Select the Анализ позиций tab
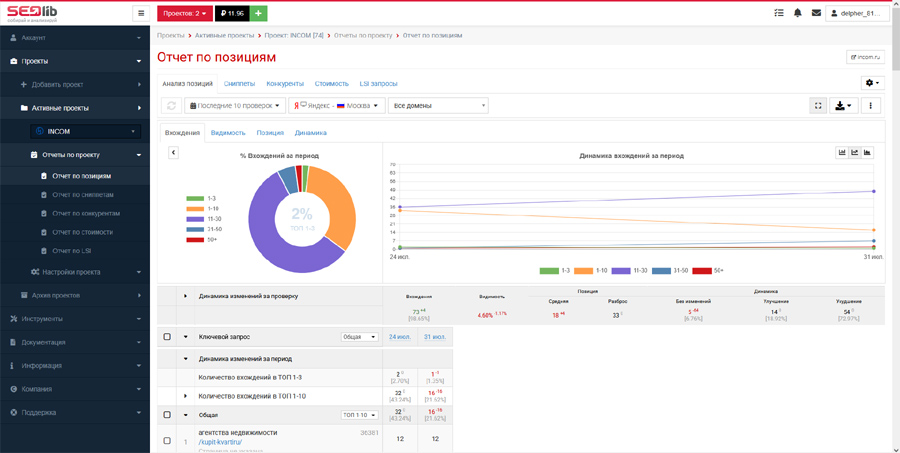This screenshot has height=453, width=900. 188,84
